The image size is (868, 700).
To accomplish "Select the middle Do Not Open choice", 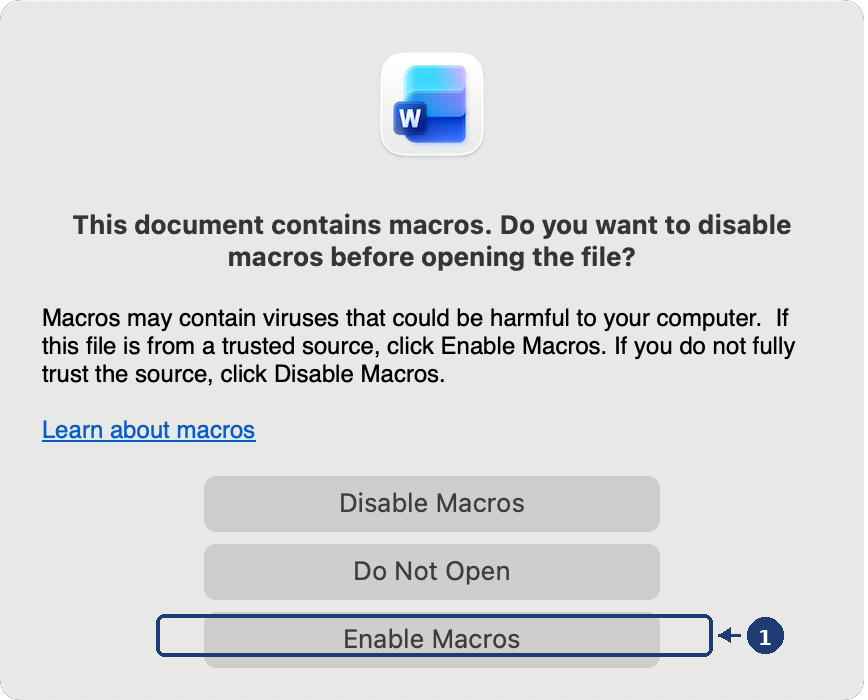I will (x=431, y=571).
